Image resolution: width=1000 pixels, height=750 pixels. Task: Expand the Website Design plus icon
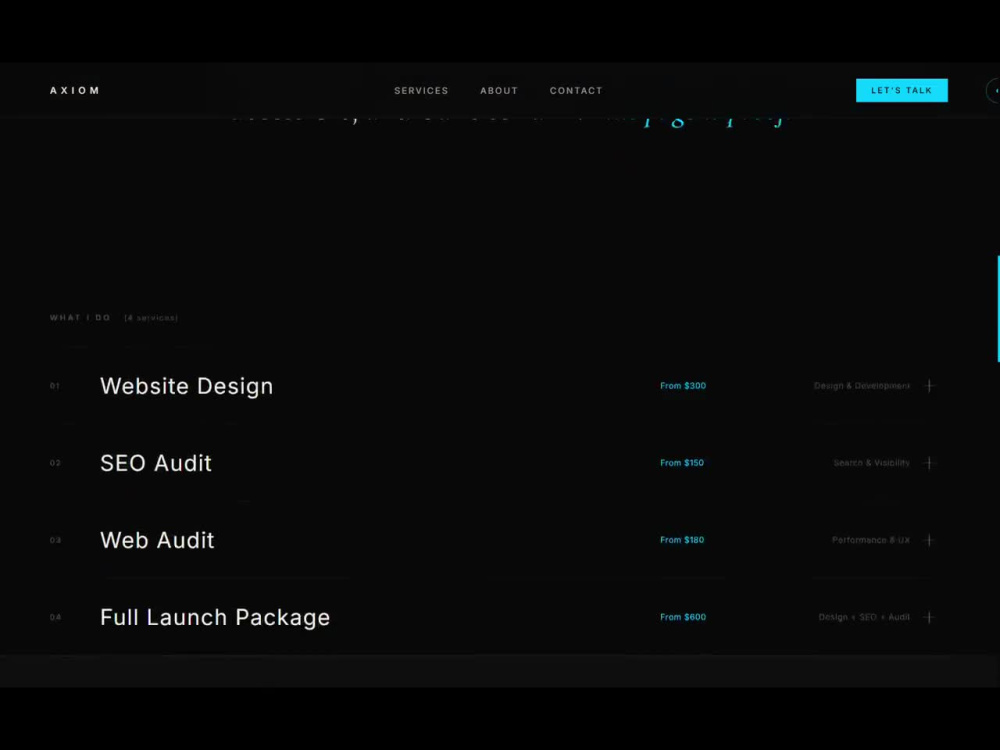click(x=929, y=386)
